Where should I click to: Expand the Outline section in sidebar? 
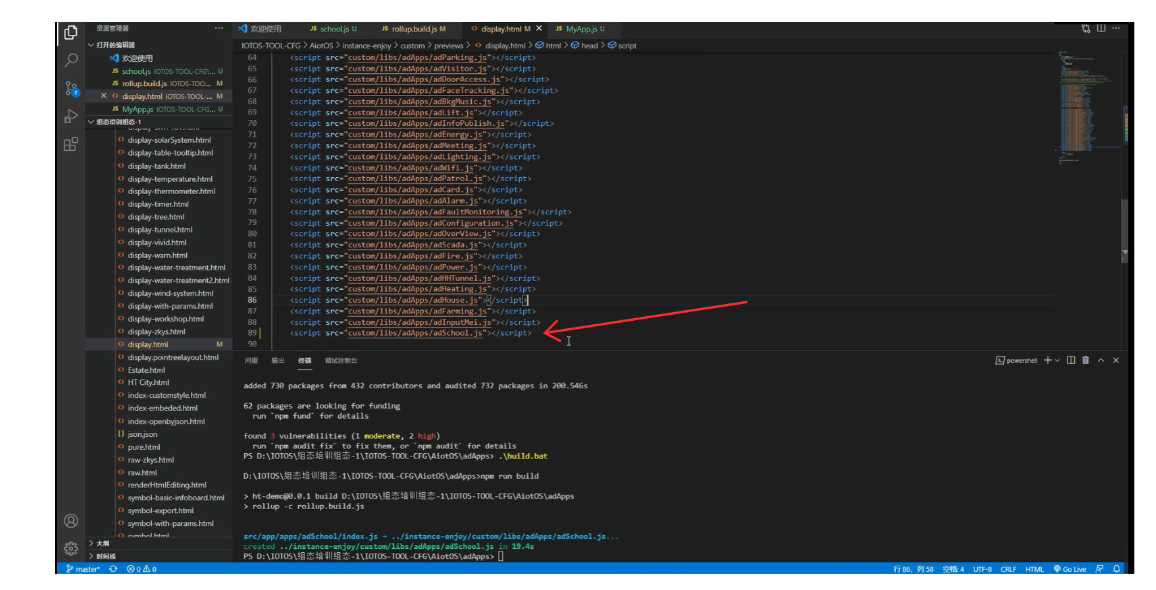(104, 543)
